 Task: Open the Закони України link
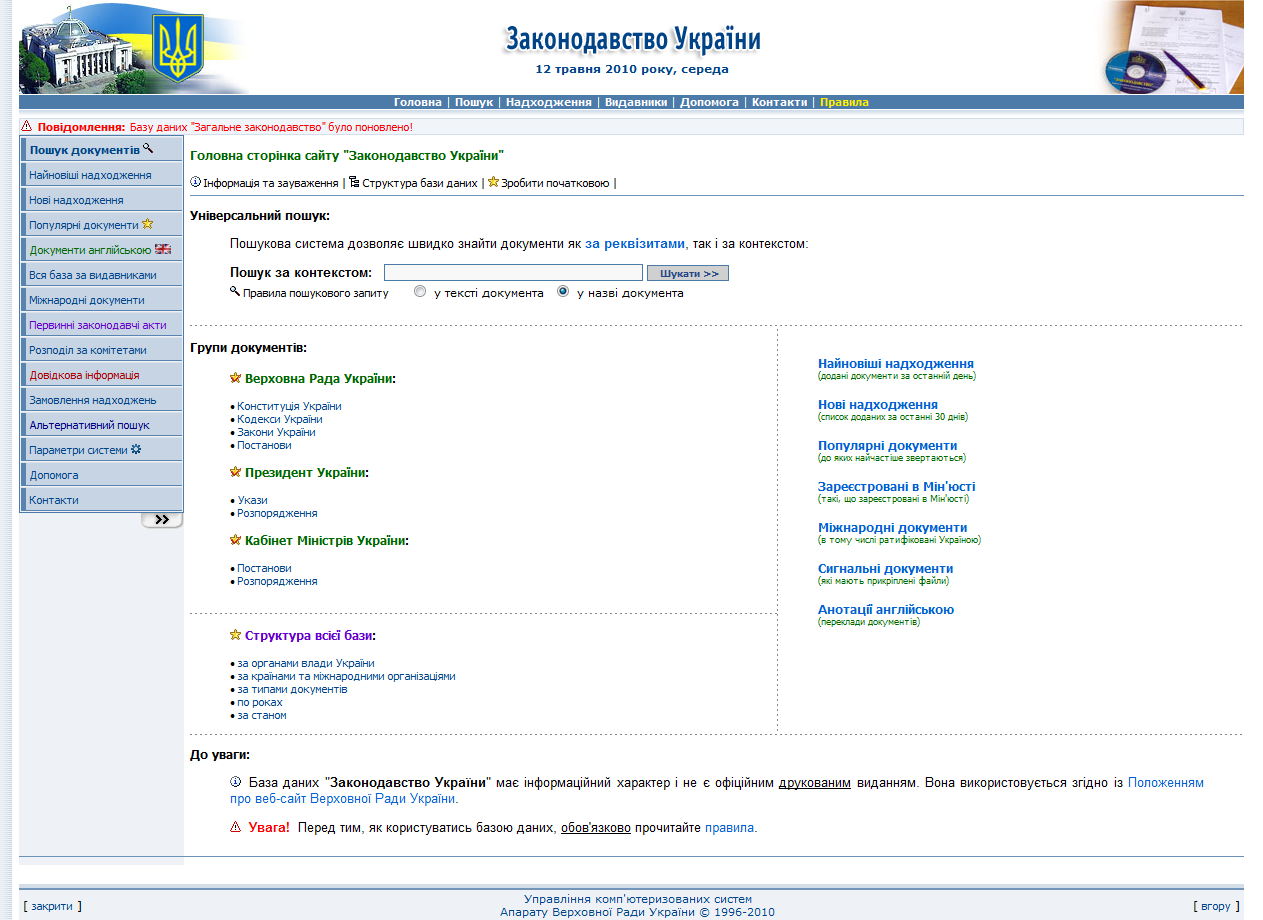(x=276, y=432)
